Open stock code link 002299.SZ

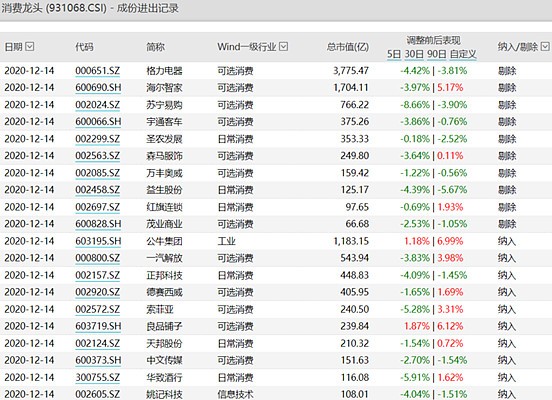pos(98,139)
